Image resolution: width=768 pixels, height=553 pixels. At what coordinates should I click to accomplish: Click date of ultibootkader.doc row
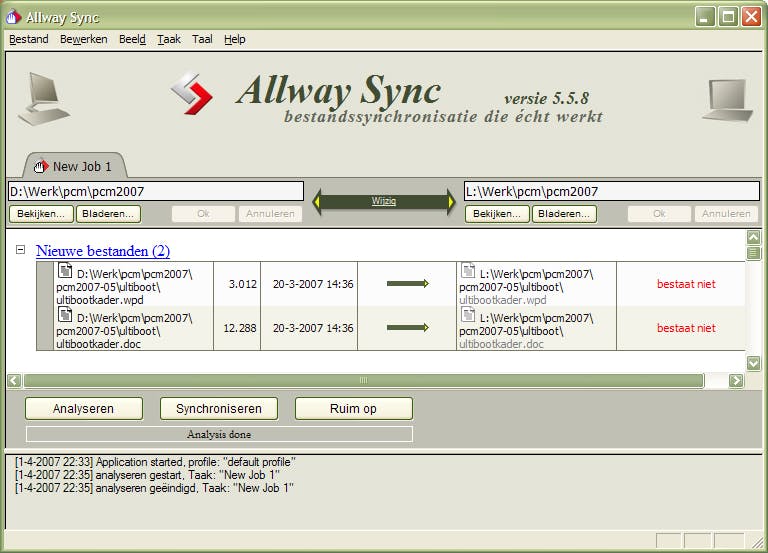coord(313,328)
